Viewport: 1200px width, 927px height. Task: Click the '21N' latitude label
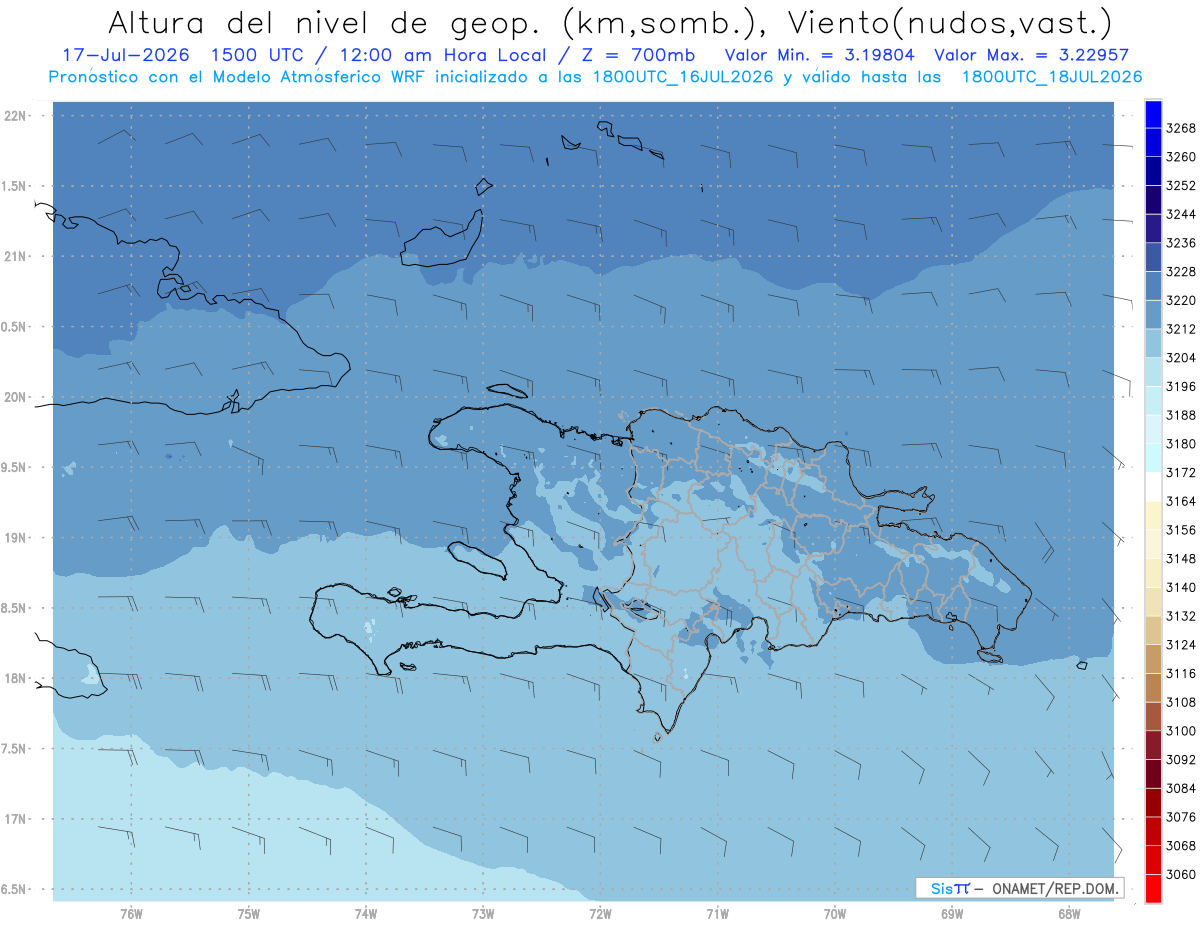pos(14,256)
